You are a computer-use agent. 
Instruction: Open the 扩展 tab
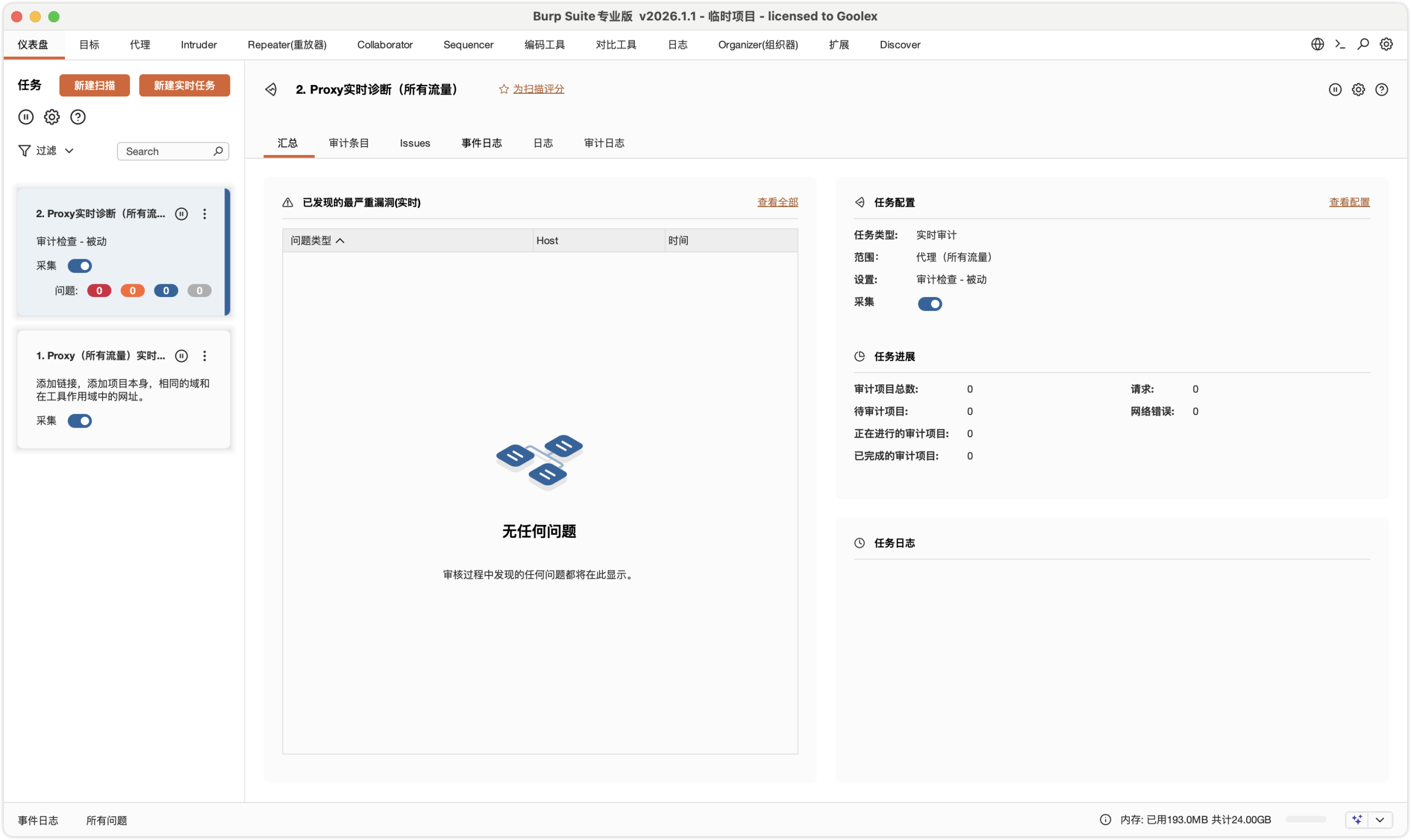click(x=839, y=45)
